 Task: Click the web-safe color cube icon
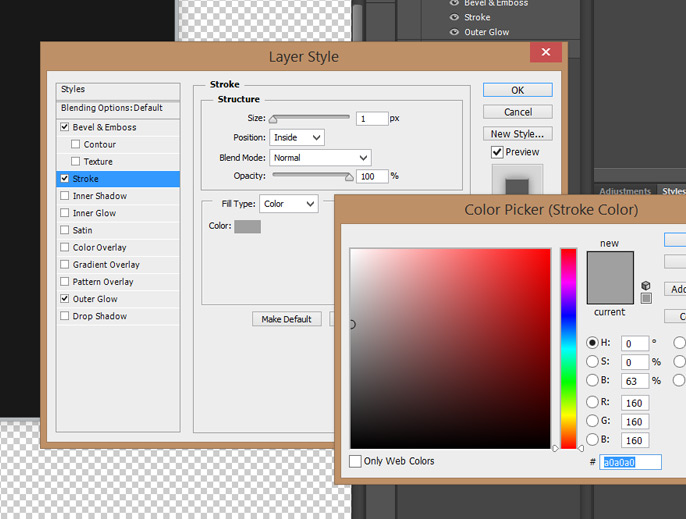click(645, 285)
